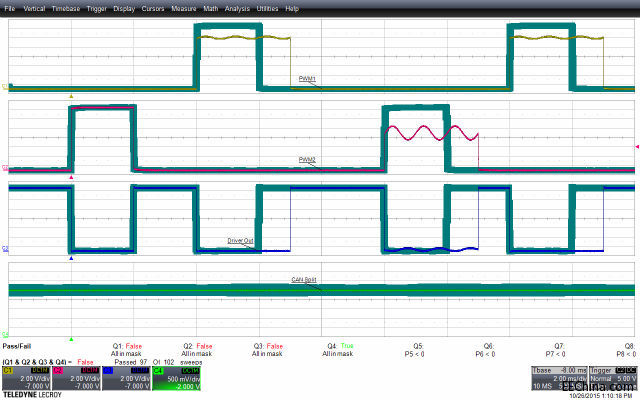Open the green C4 channel descriptor box
This screenshot has width=640, height=400.
tap(176, 378)
